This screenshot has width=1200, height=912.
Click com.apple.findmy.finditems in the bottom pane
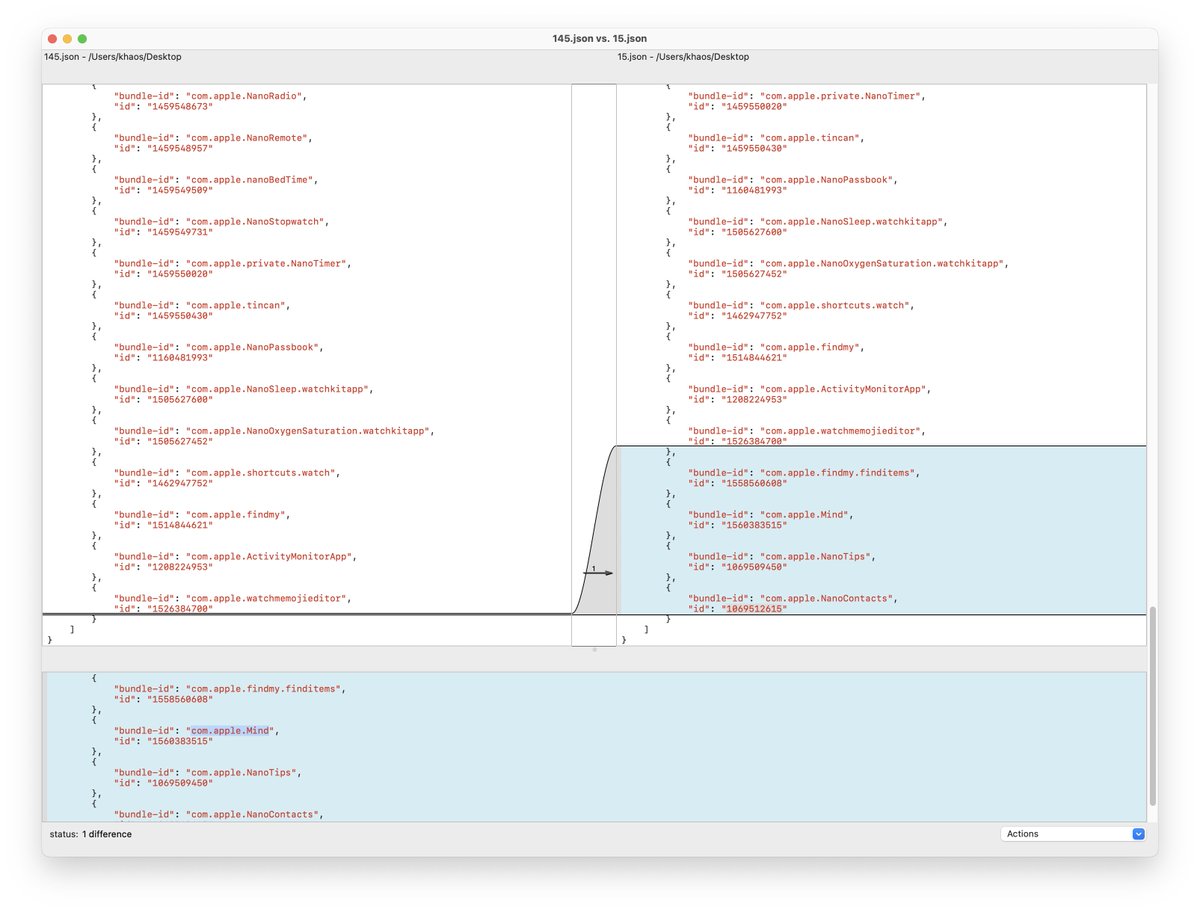(x=265, y=690)
